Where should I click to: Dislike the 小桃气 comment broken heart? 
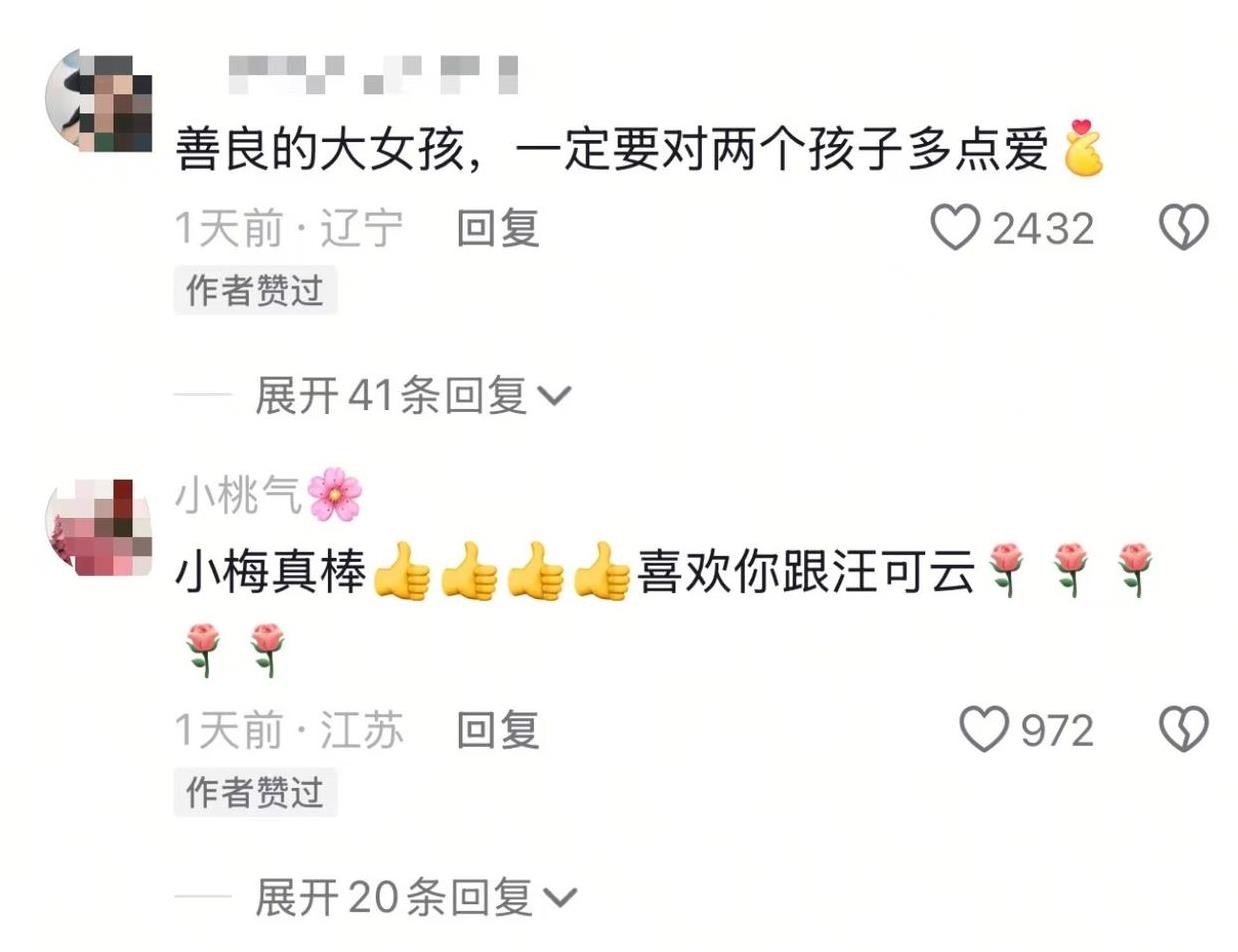click(x=1184, y=730)
